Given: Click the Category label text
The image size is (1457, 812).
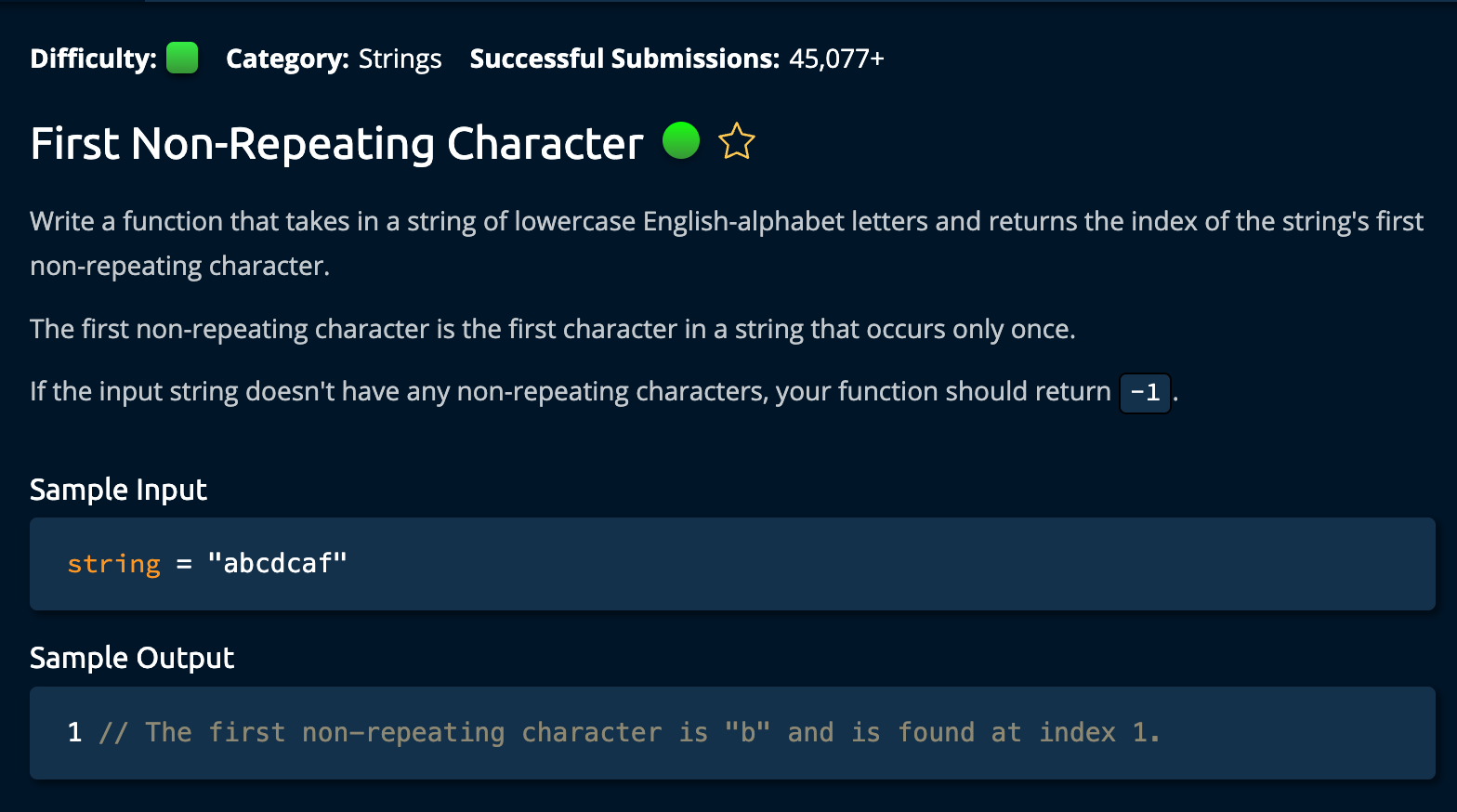Looking at the screenshot, I should pyautogui.click(x=286, y=59).
